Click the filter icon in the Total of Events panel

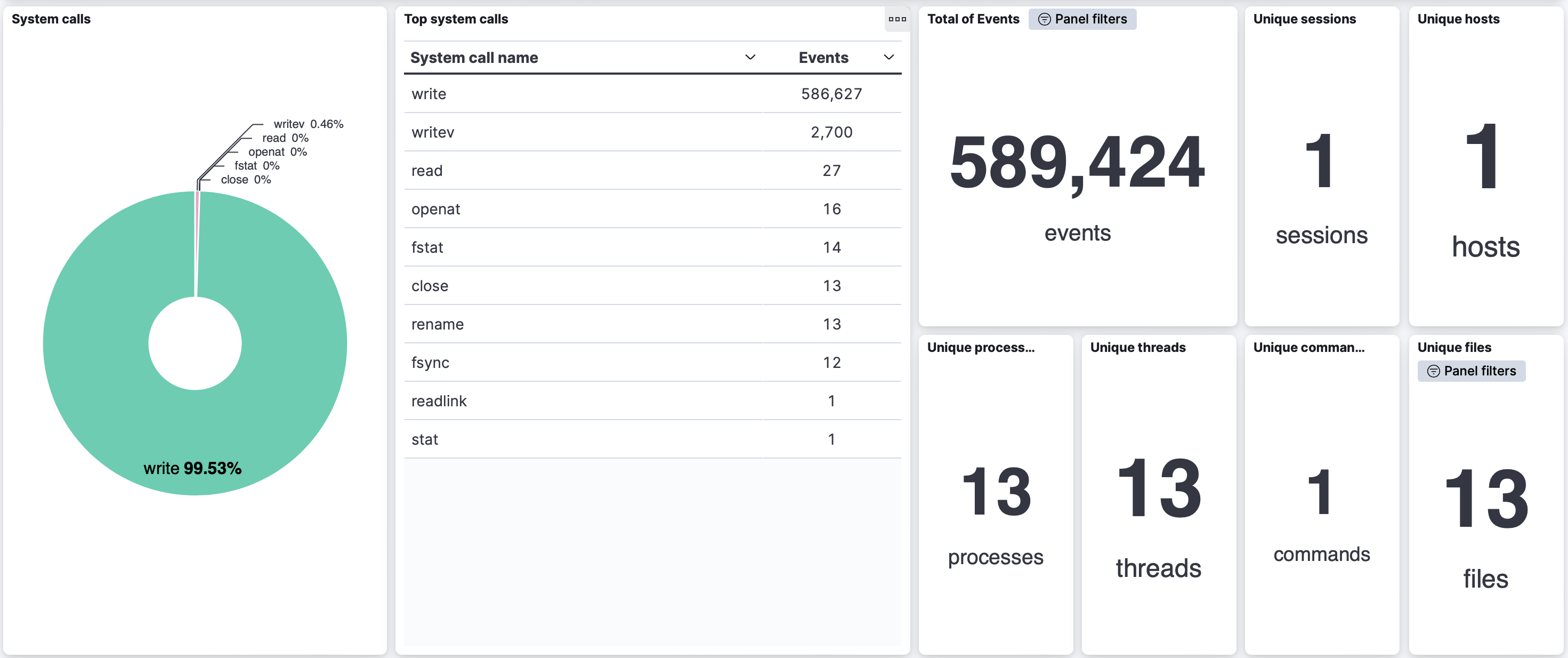[1044, 20]
